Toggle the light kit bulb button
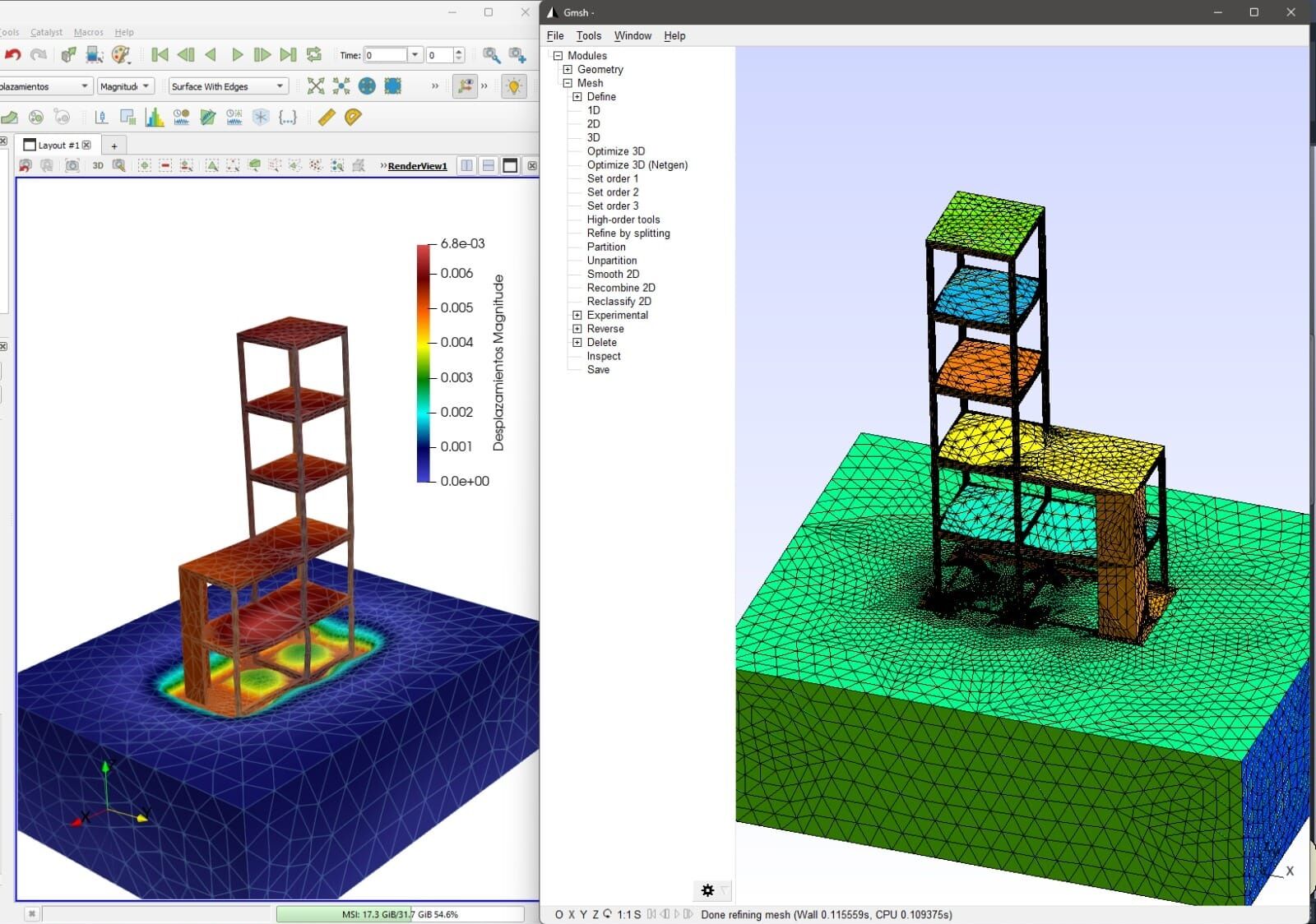 514,86
